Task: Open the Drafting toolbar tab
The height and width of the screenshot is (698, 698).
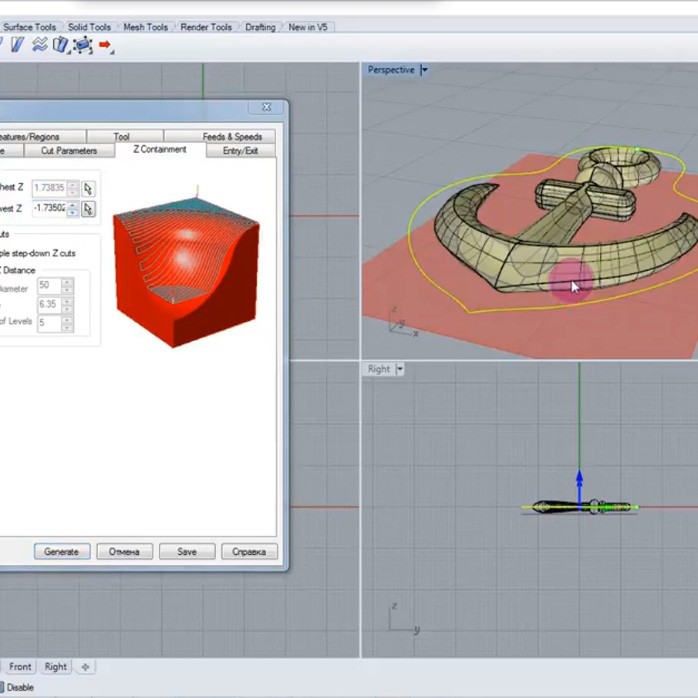Action: tap(260, 27)
